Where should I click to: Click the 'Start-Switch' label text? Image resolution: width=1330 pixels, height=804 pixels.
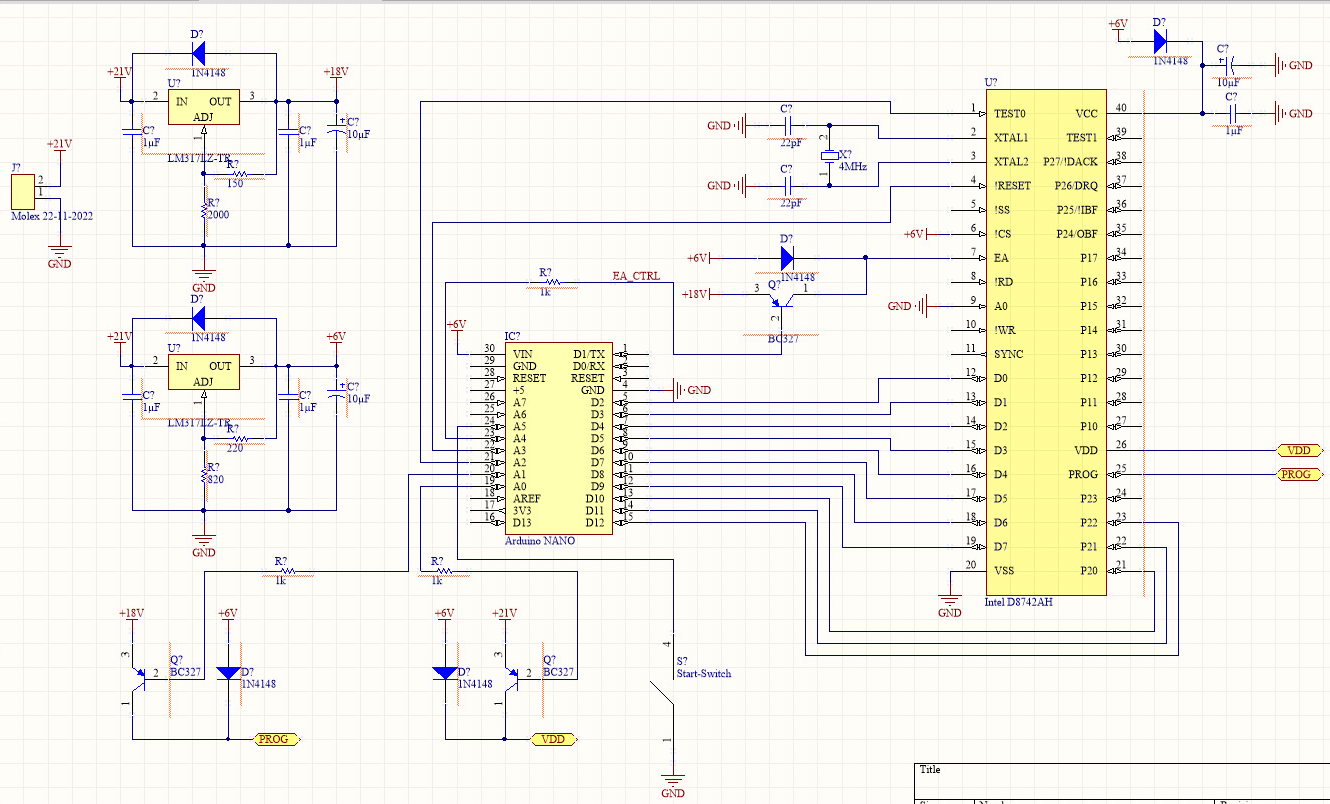[x=704, y=674]
